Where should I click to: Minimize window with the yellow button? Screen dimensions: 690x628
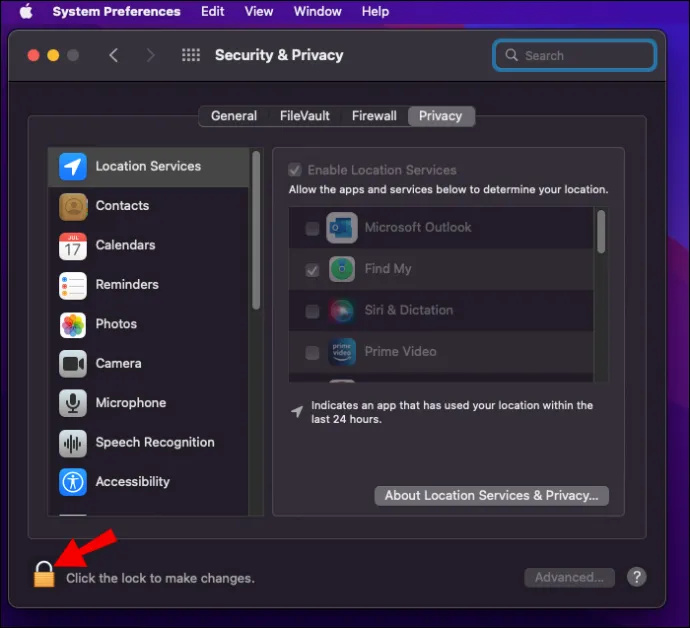[53, 55]
